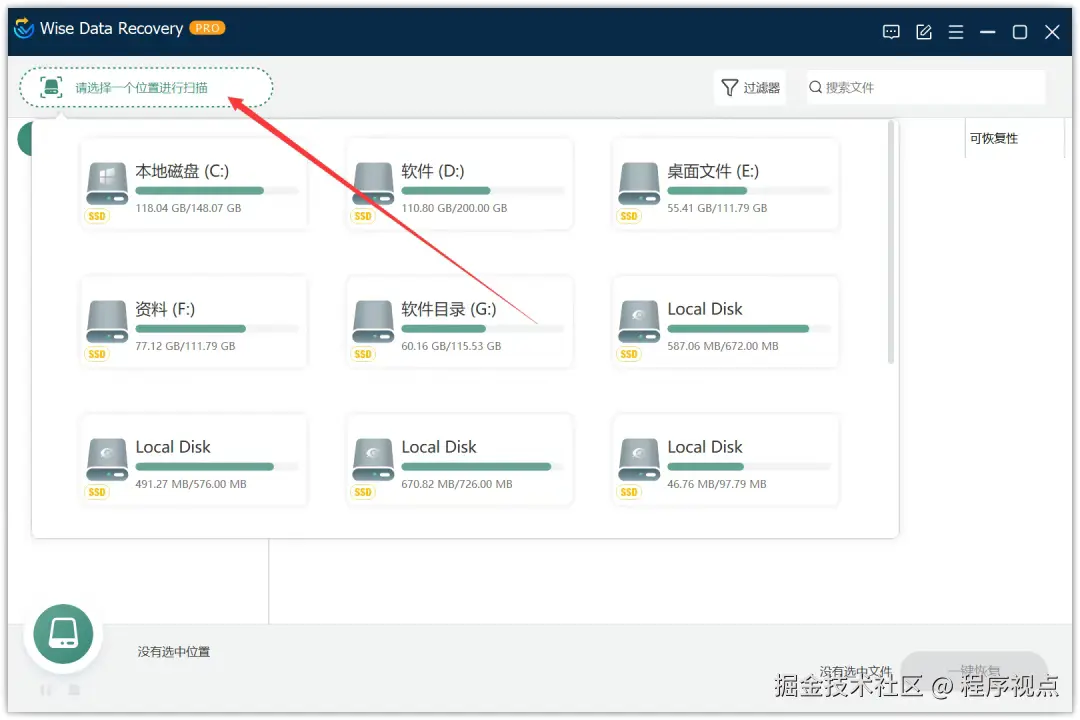This screenshot has height=720, width=1080.
Task: Click SSD badge under 软件目录 (G:)
Action: [x=362, y=354]
